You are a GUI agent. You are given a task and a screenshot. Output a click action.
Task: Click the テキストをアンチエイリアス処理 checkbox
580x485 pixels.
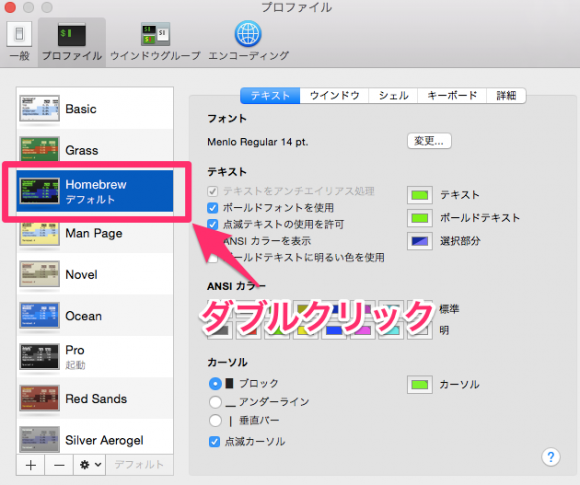click(213, 191)
